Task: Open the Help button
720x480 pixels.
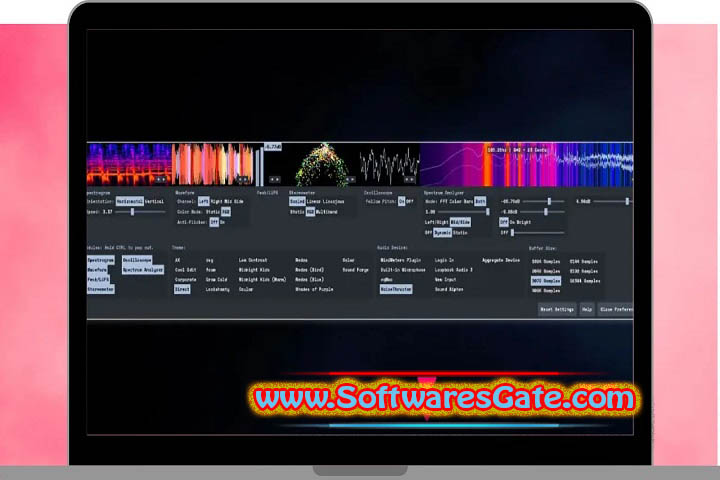Action: 587,310
